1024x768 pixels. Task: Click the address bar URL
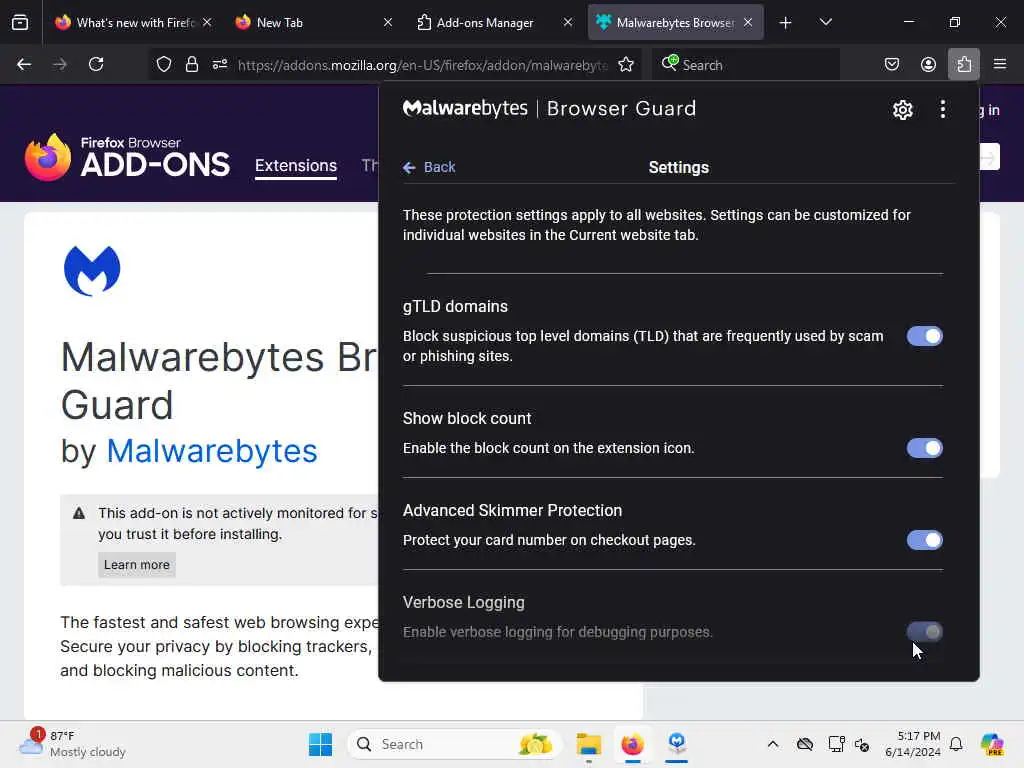coord(423,65)
